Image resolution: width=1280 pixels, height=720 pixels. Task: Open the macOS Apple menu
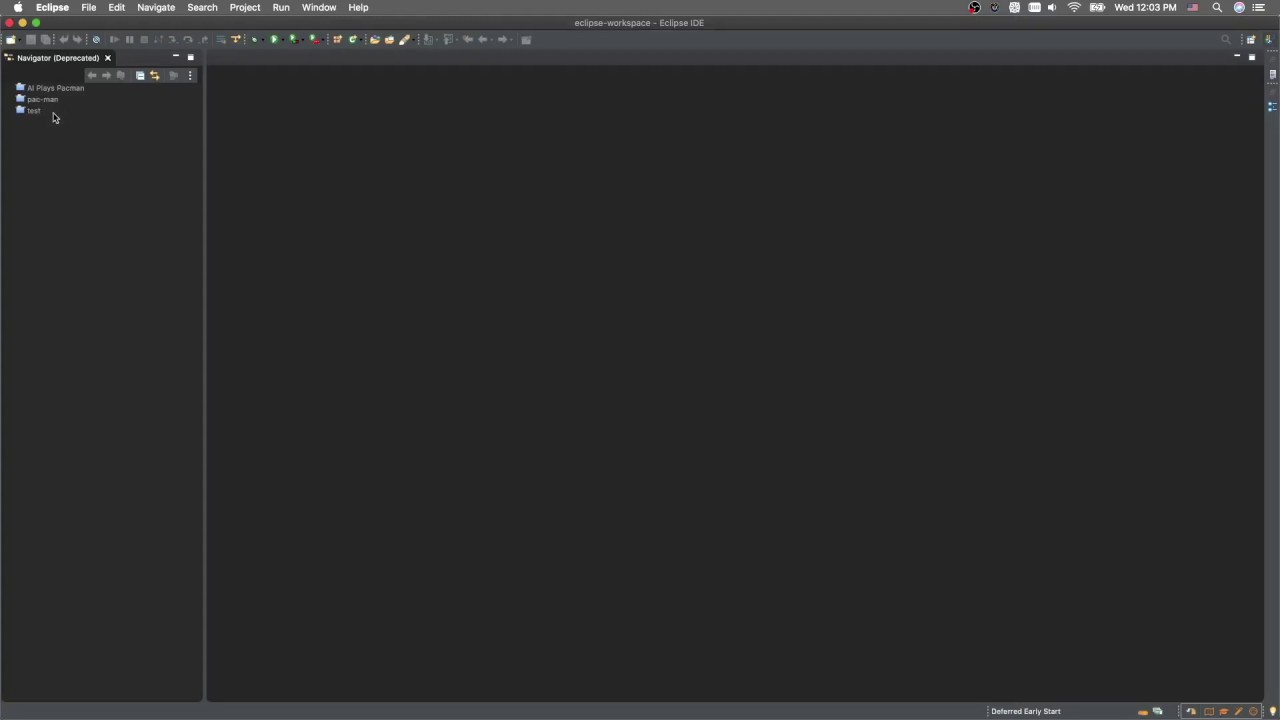(x=18, y=7)
